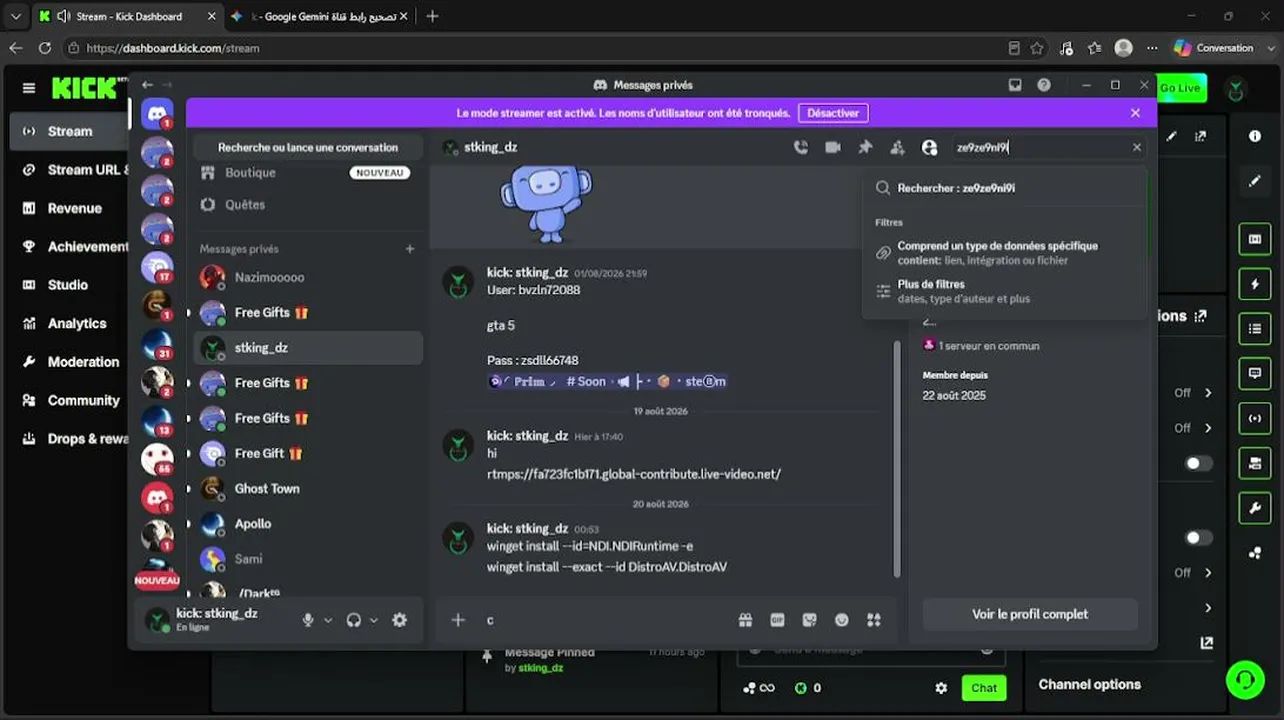Expand microphone input options arrow

coord(328,620)
